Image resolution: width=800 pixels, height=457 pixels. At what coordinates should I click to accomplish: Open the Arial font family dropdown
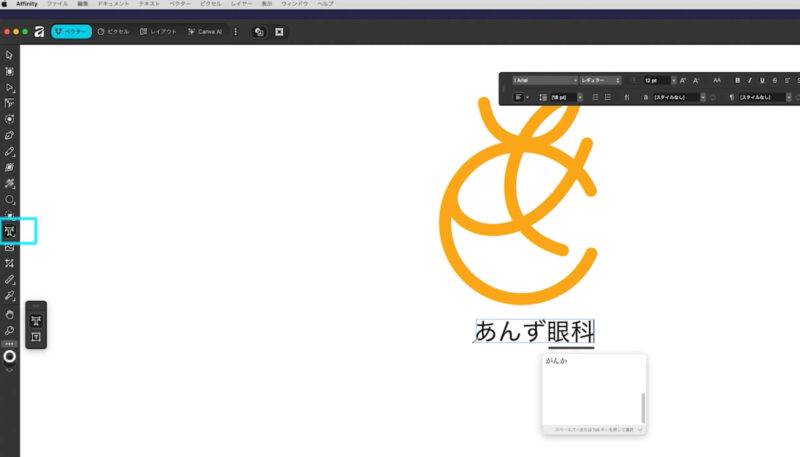(545, 81)
